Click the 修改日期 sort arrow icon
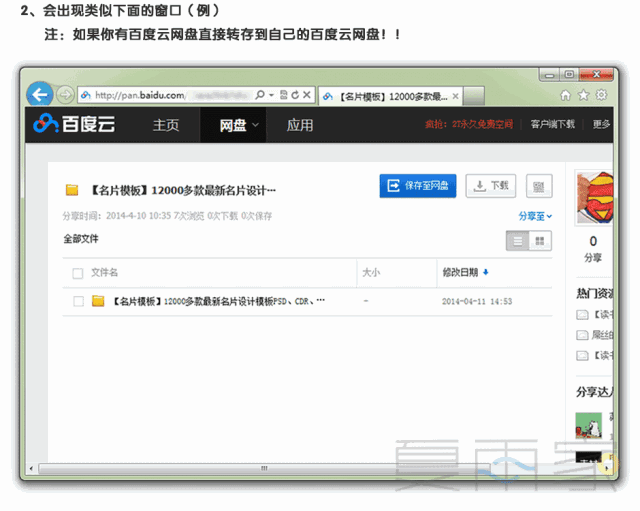The image size is (640, 511). (x=485, y=272)
